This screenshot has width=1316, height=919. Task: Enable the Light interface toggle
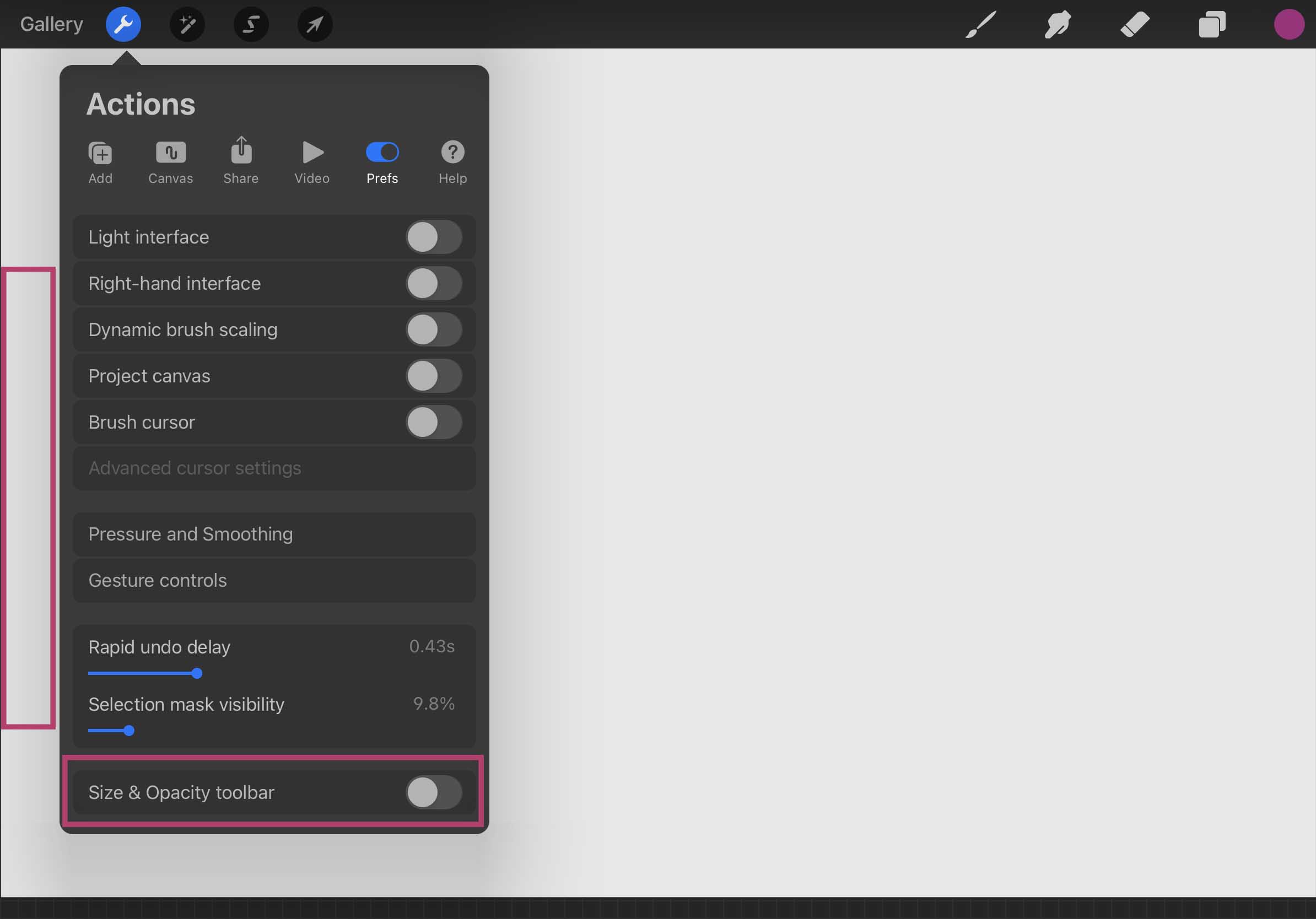(434, 236)
